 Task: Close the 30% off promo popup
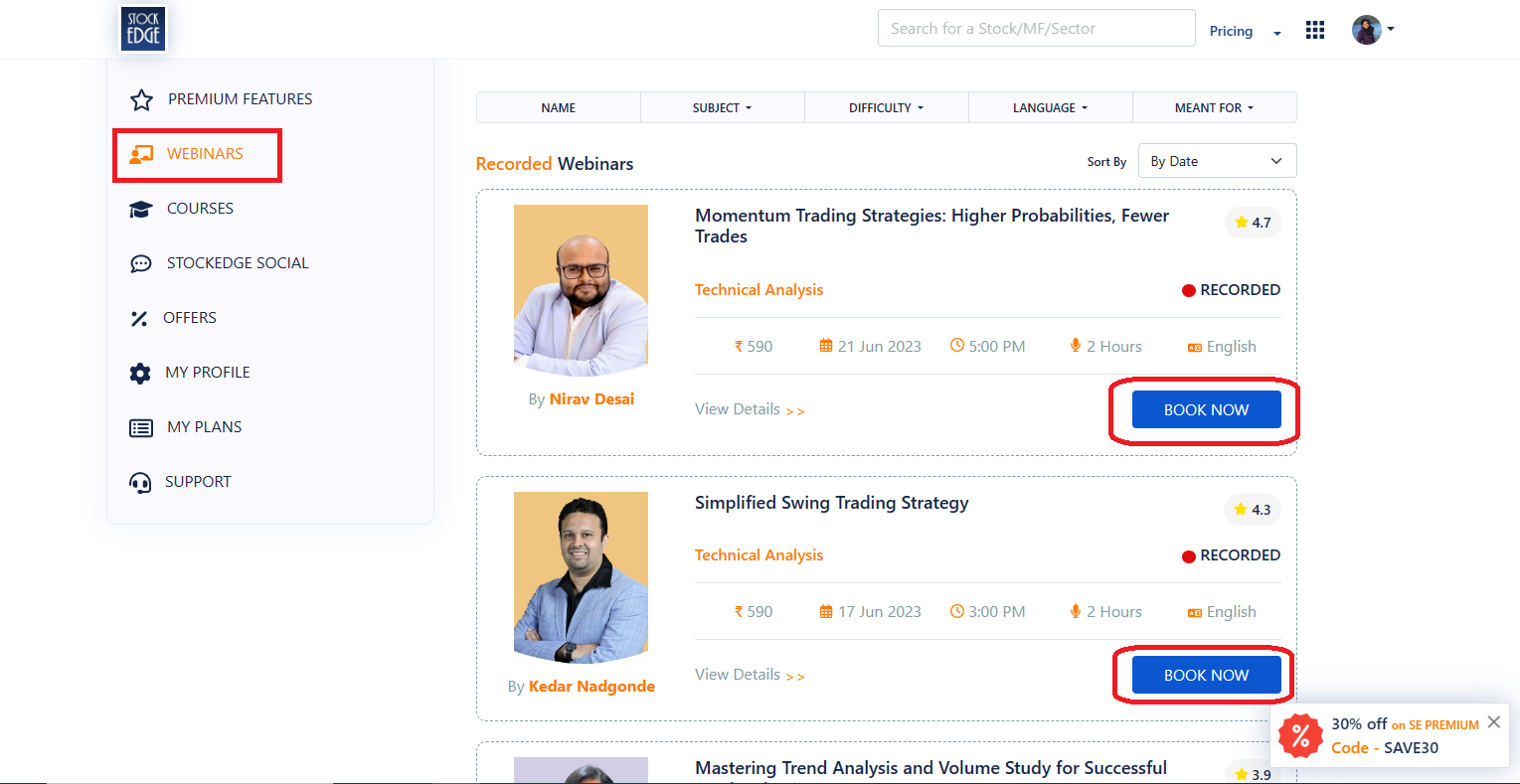pyautogui.click(x=1493, y=722)
